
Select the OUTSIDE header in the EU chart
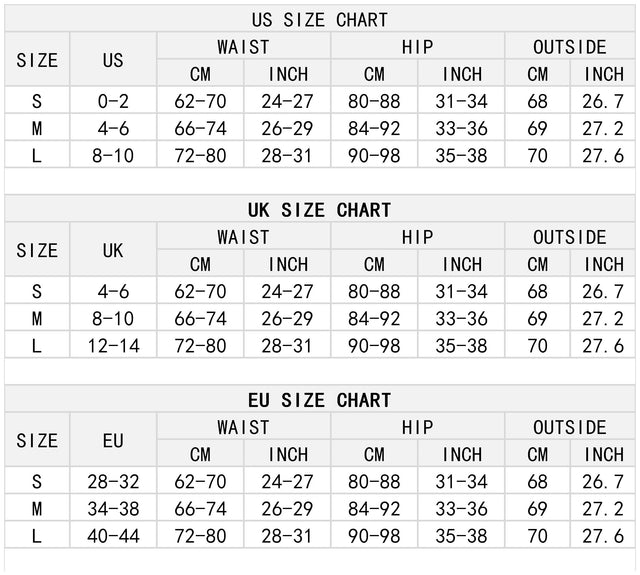570,427
